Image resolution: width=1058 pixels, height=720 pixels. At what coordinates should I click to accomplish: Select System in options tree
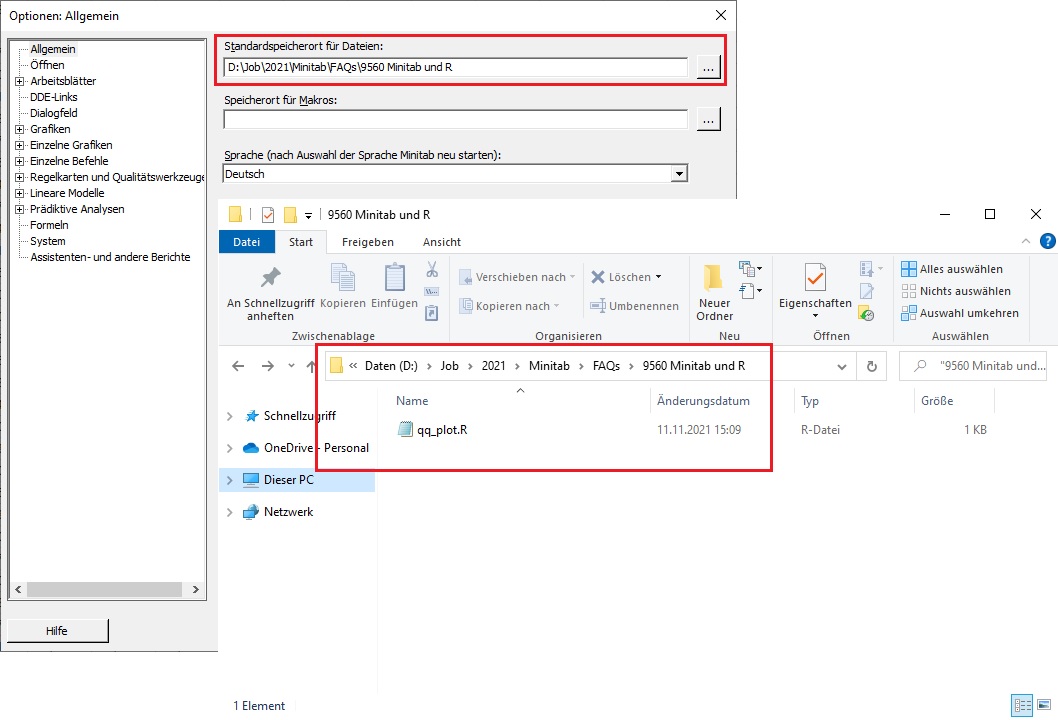[48, 241]
